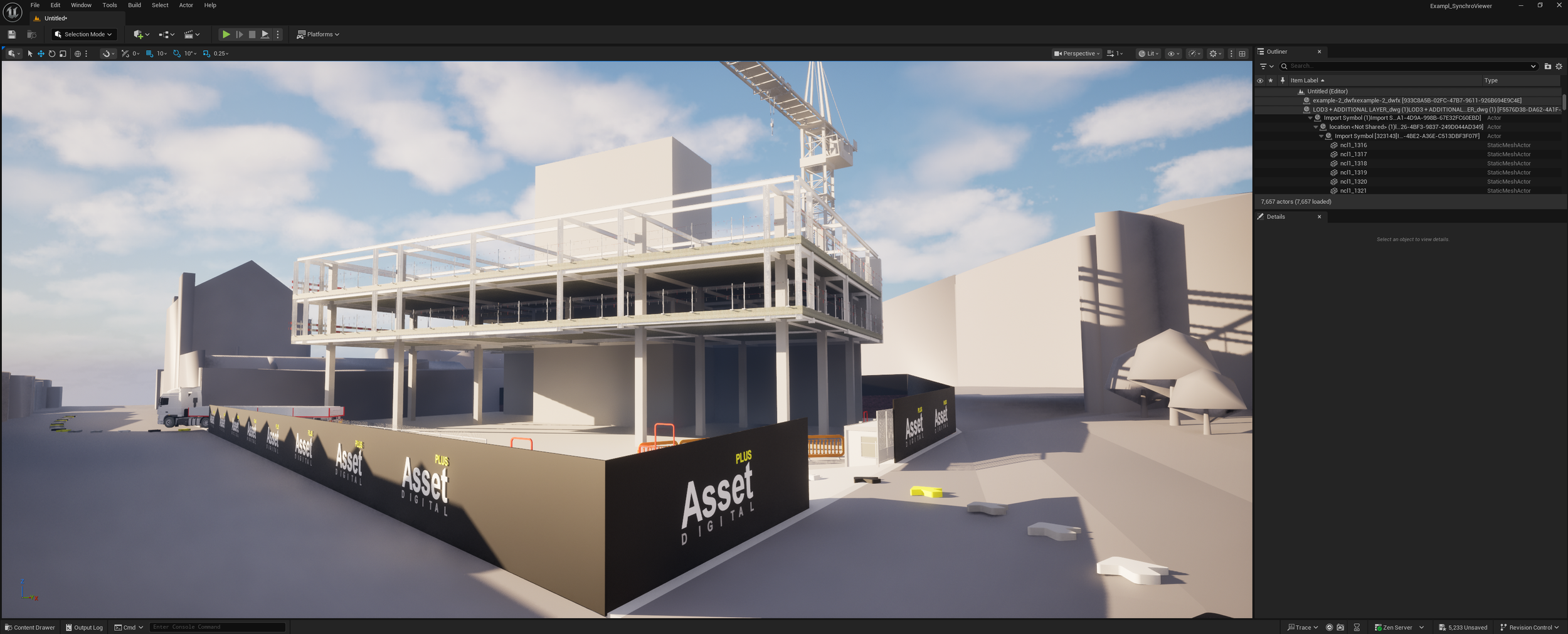Screen dimensions: 1568x634
Task: Open the Selection Mode dropdown
Action: pos(84,34)
